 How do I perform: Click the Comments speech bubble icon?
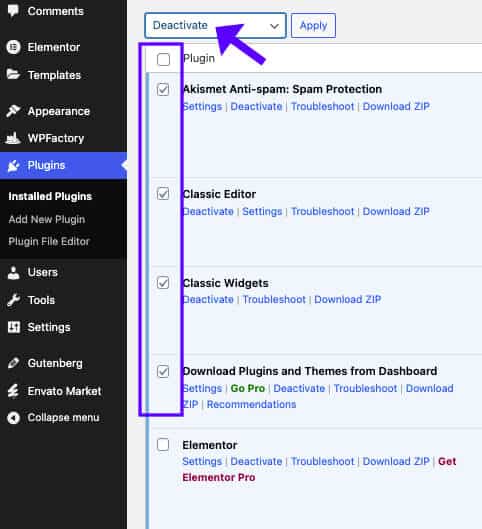click(13, 11)
